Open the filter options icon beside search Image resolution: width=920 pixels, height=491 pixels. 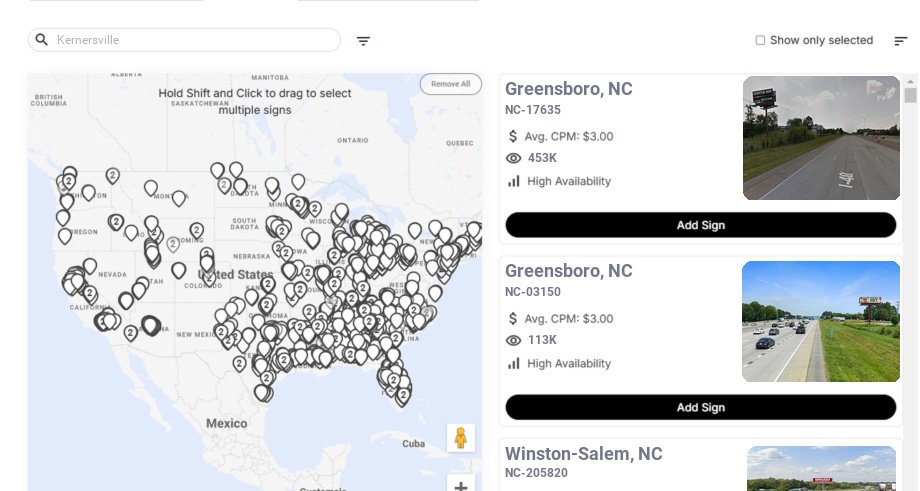[363, 41]
